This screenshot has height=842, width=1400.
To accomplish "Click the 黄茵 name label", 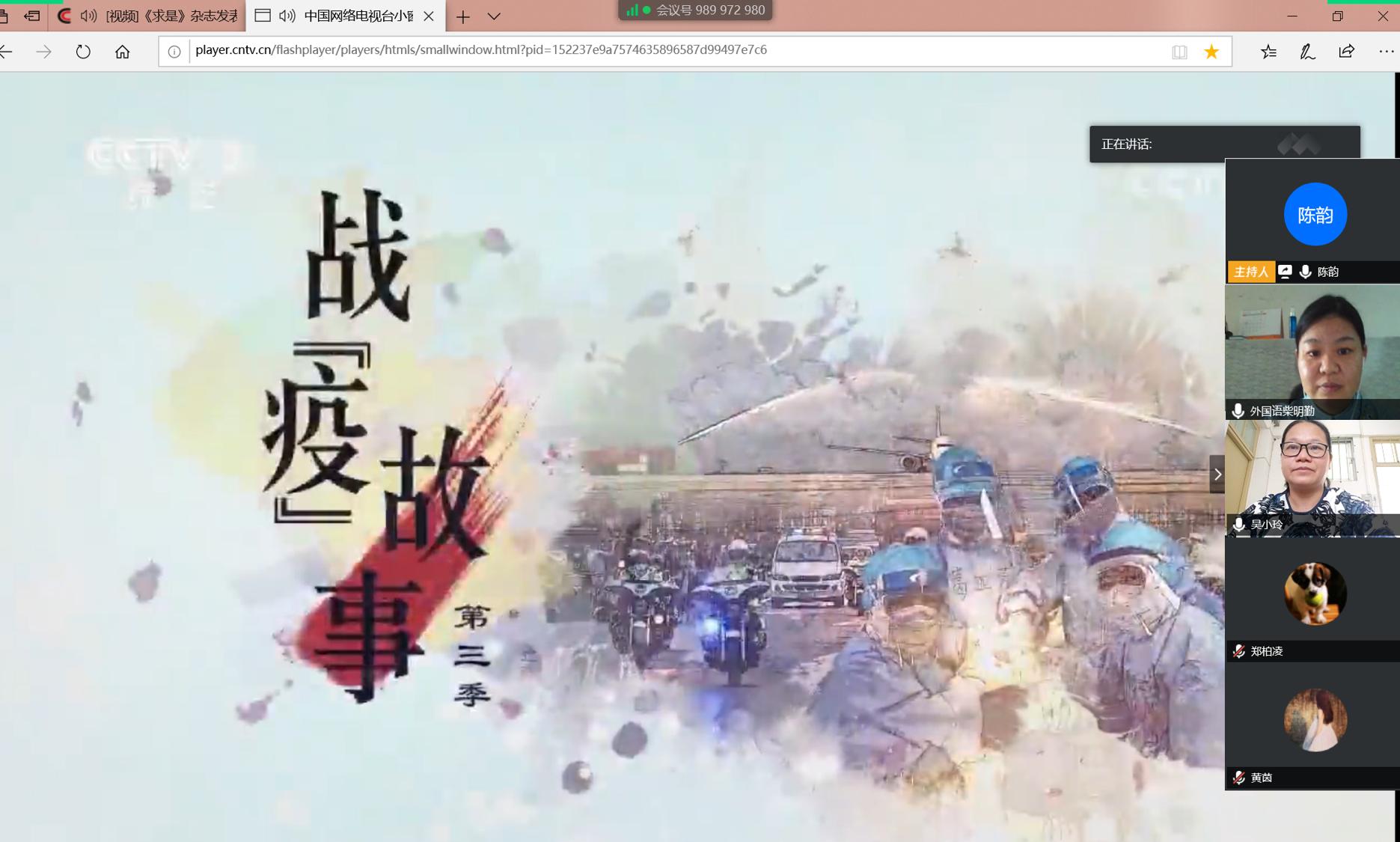I will pyautogui.click(x=1261, y=778).
